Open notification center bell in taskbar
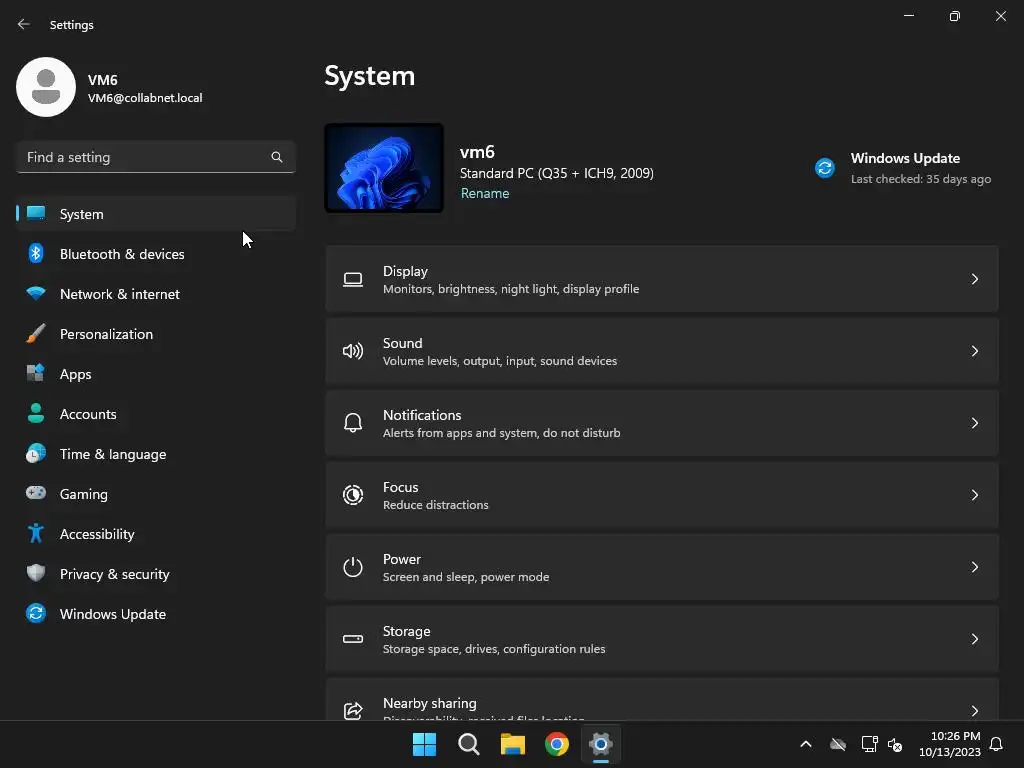1024x768 pixels. (x=996, y=744)
